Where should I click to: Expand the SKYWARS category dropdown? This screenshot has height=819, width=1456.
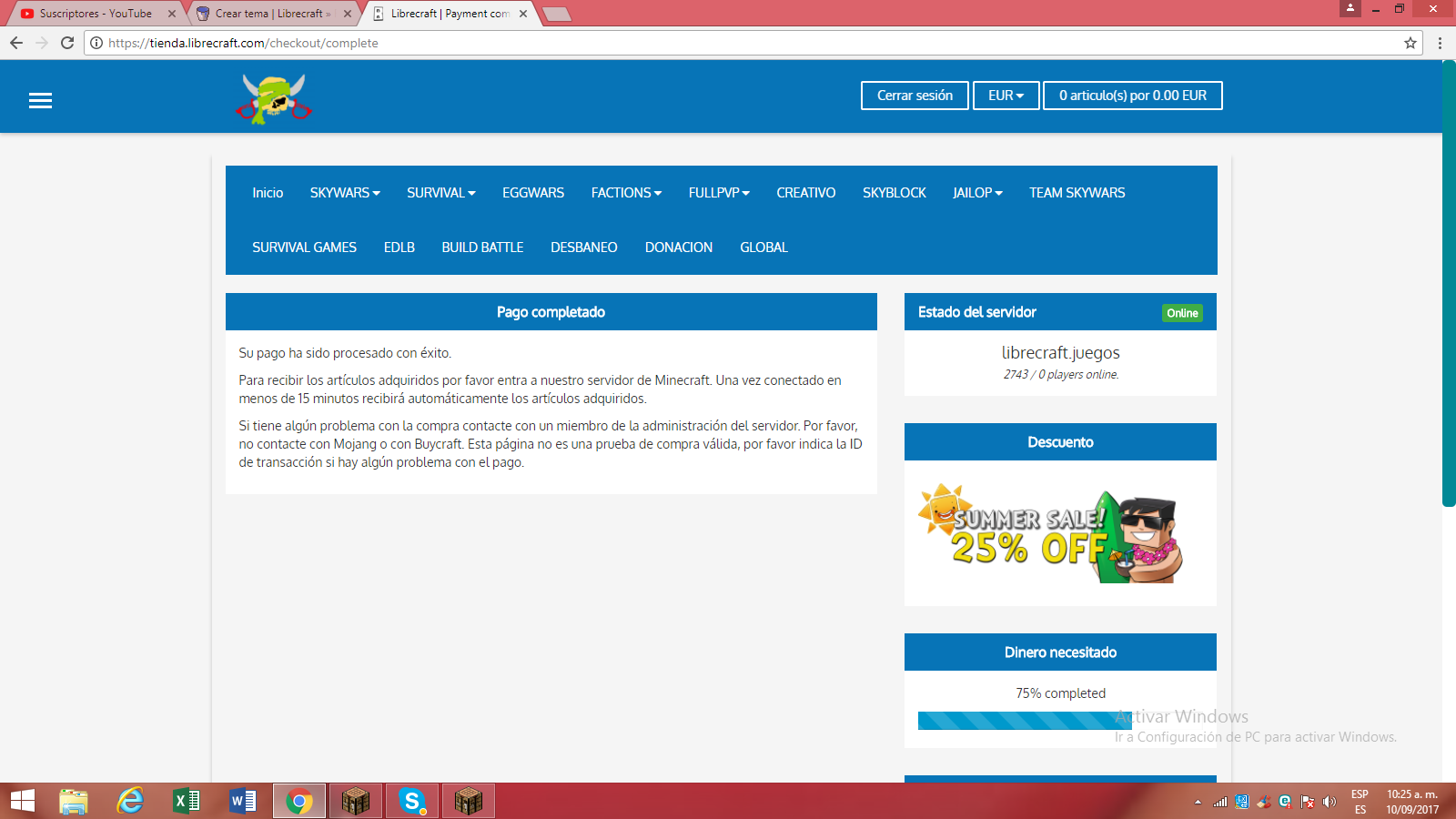(345, 193)
